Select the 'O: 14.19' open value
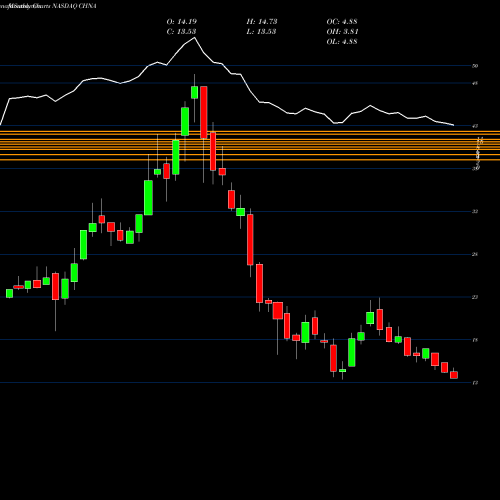Viewport: 500px width, 500px height. [182, 22]
